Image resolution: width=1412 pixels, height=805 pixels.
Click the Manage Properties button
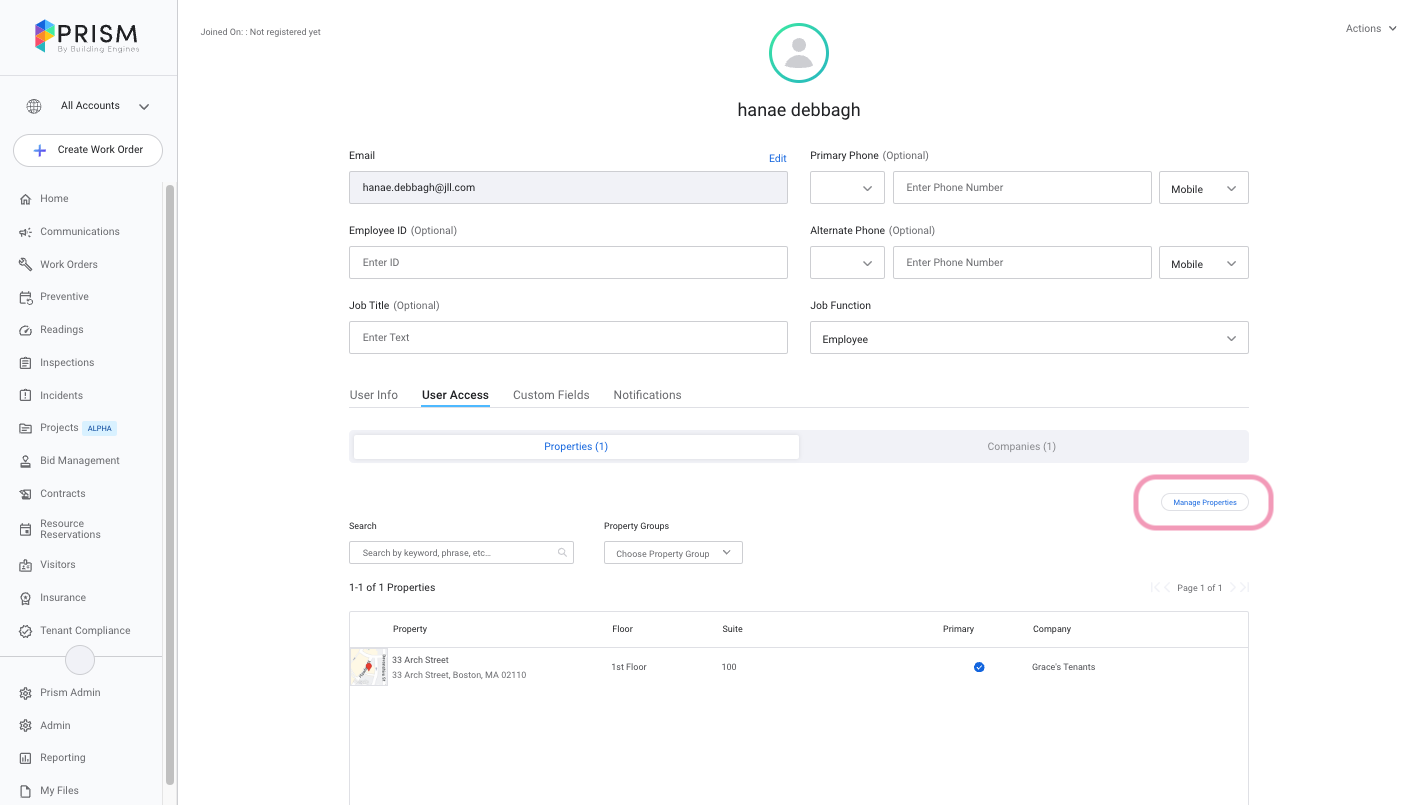click(1204, 502)
